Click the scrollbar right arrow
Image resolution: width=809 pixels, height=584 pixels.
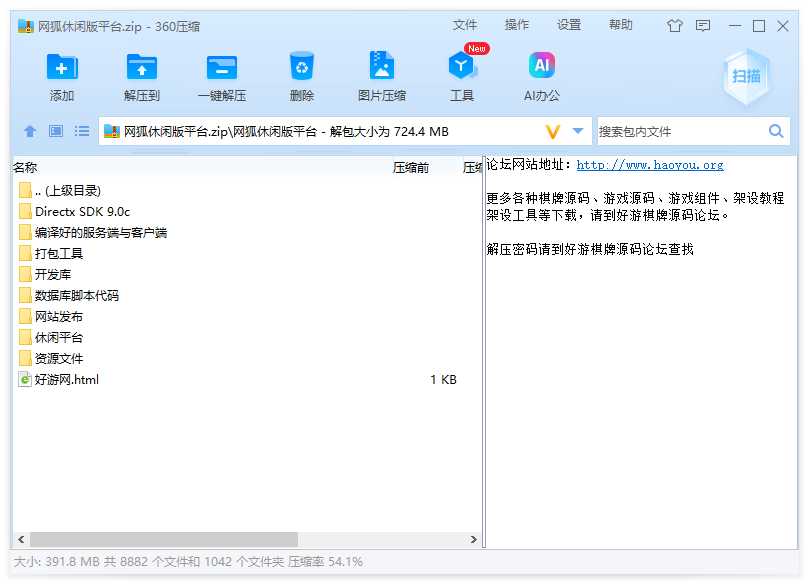point(474,540)
